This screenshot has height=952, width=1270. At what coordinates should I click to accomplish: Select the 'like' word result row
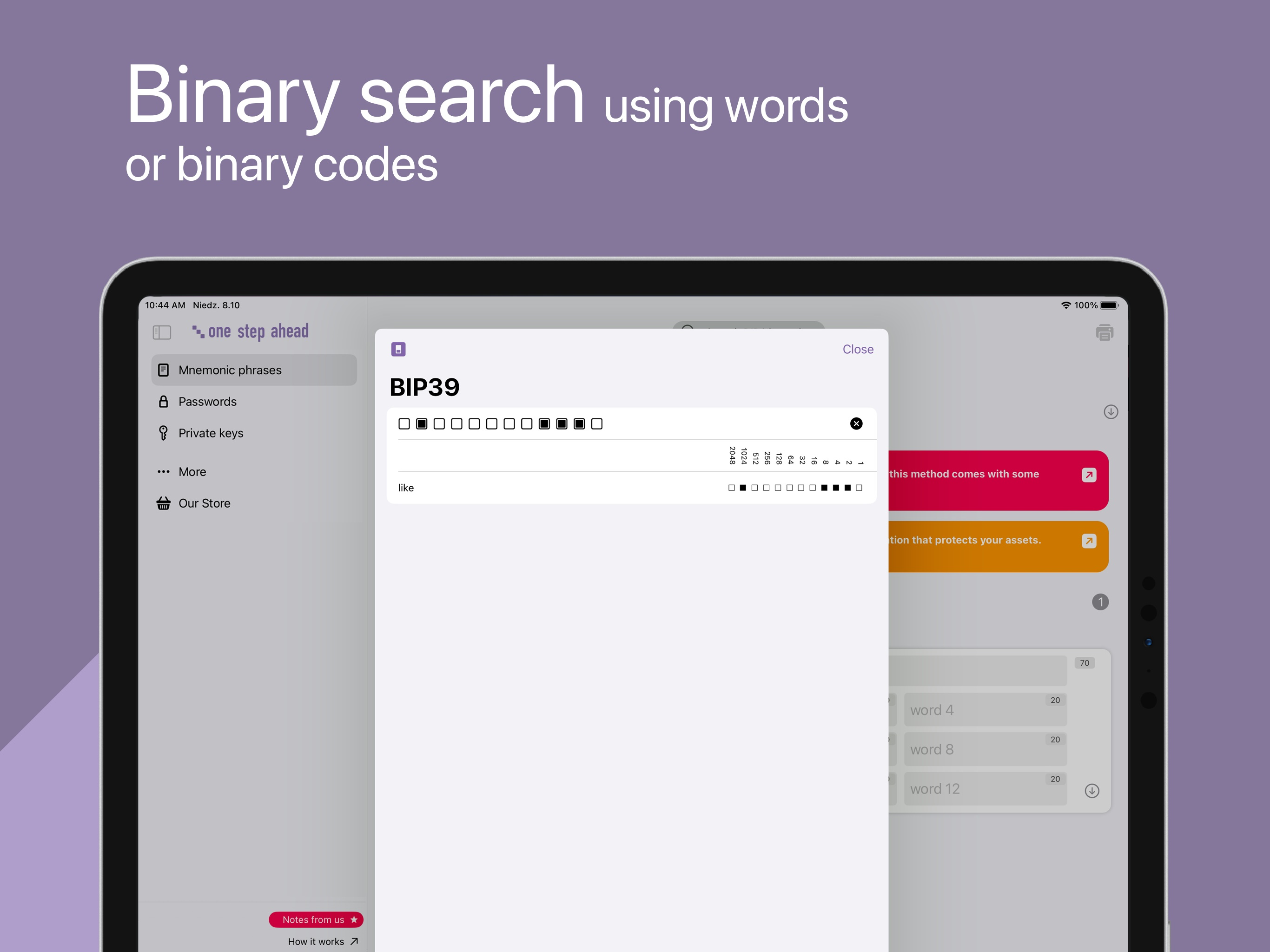click(632, 488)
